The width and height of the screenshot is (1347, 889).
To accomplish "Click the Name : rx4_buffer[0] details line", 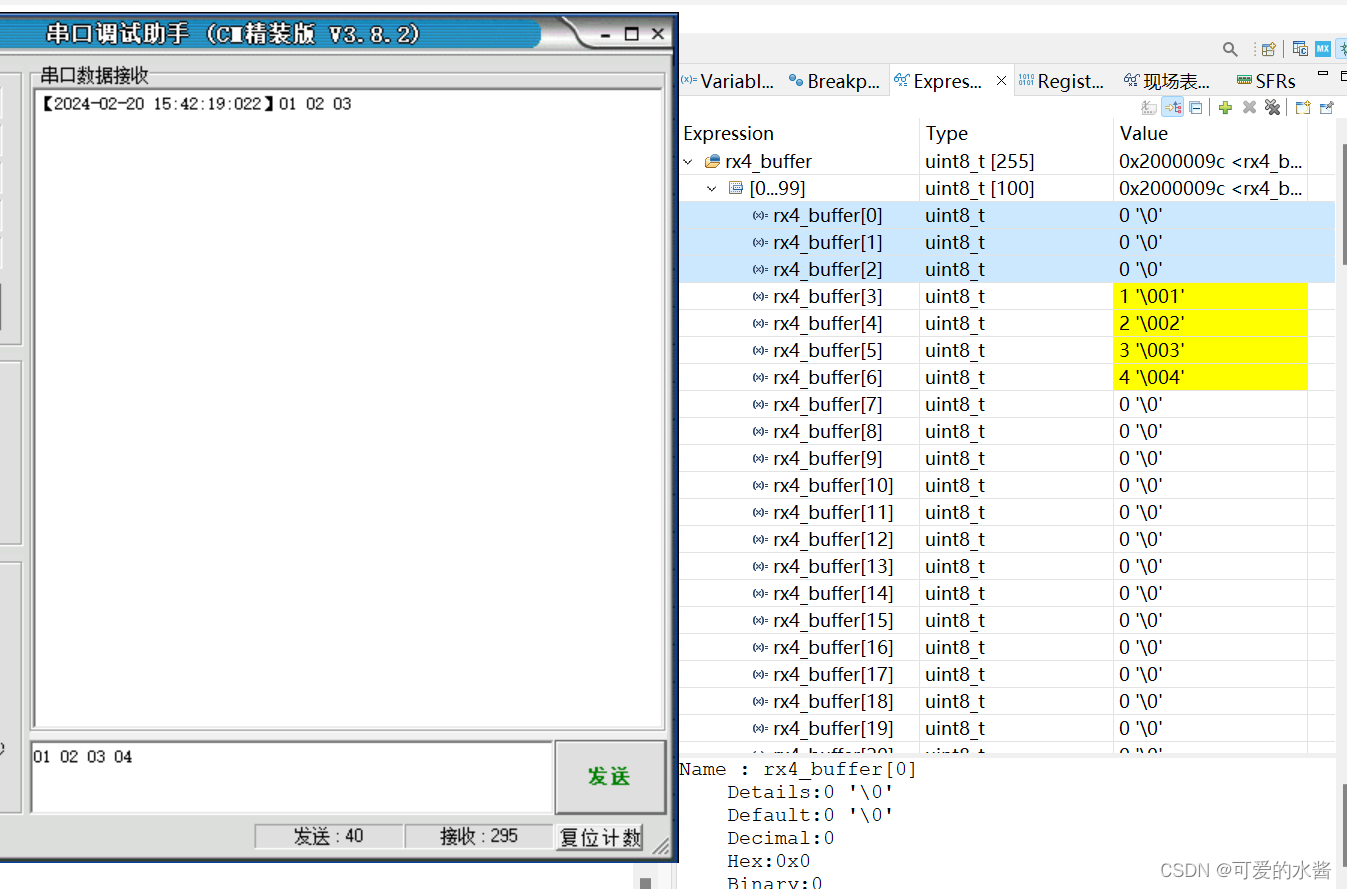I will pyautogui.click(x=798, y=770).
